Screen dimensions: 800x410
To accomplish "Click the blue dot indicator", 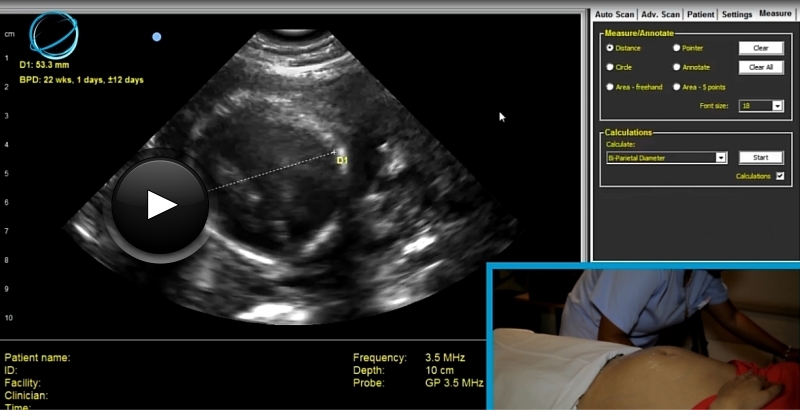I will pos(157,37).
